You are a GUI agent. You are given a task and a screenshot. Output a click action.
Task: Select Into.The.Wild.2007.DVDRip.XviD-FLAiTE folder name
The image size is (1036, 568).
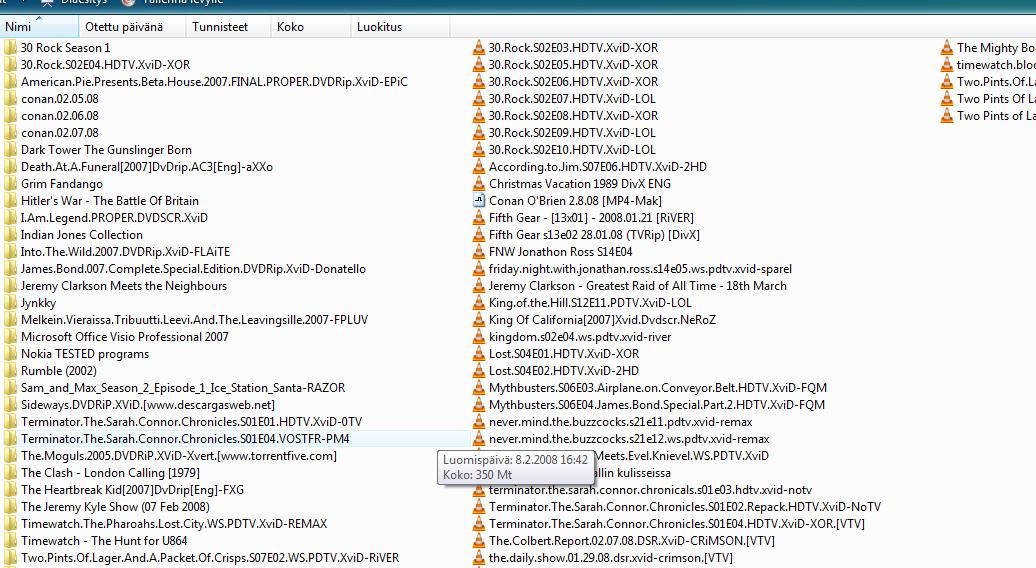[x=126, y=252]
